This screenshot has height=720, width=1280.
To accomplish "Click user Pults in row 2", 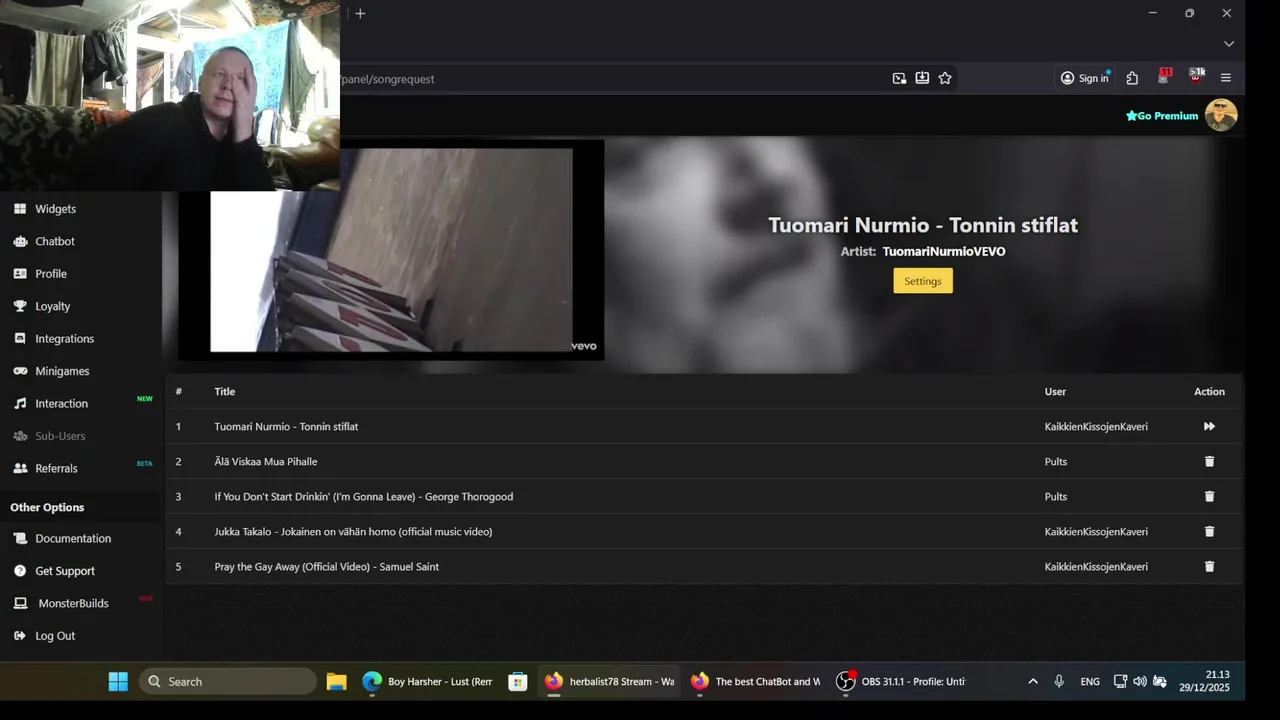I will tap(1056, 461).
